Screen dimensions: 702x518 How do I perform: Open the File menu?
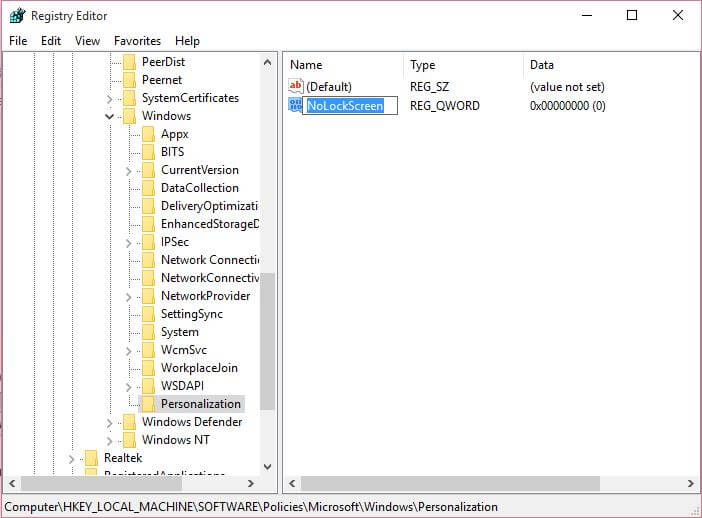(x=18, y=41)
